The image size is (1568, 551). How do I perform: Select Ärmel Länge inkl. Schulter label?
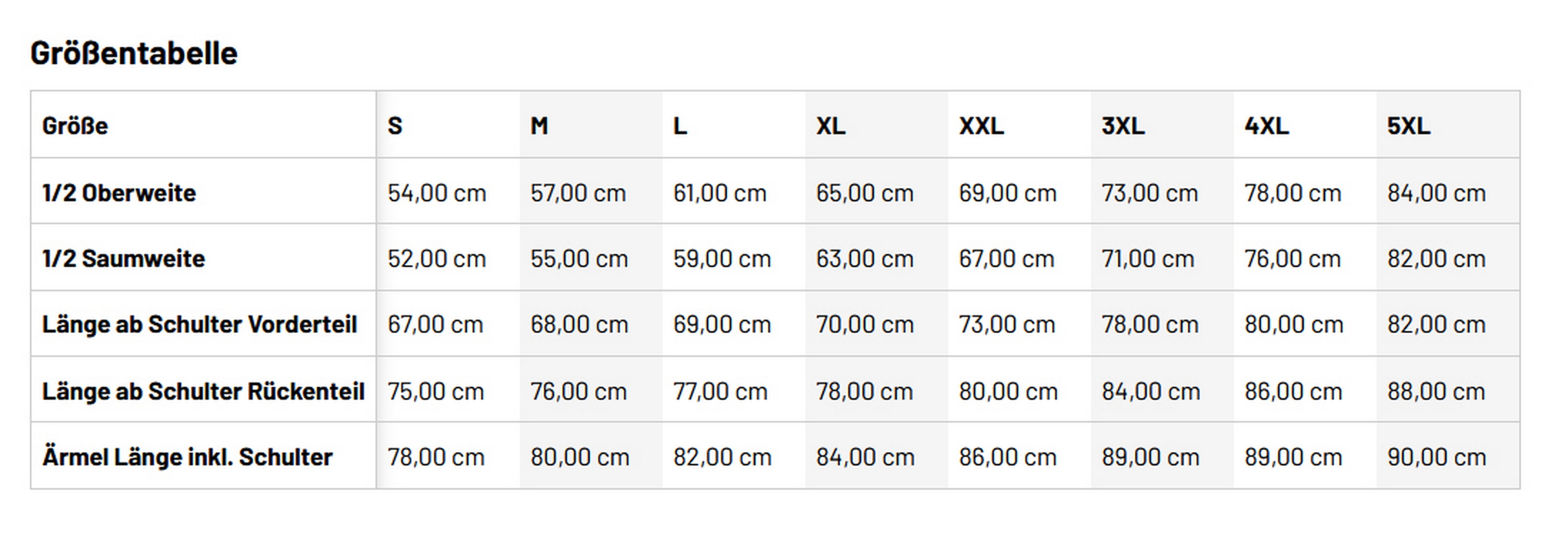click(x=187, y=457)
